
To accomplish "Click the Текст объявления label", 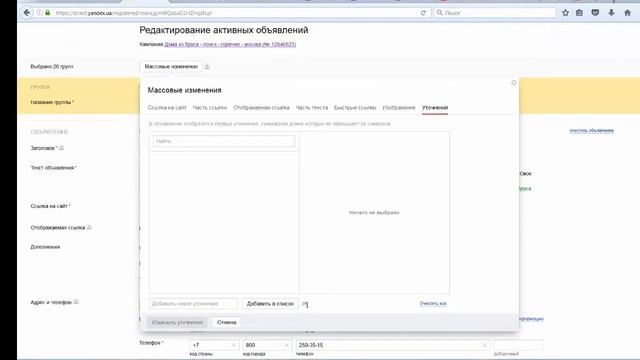I will point(53,168).
